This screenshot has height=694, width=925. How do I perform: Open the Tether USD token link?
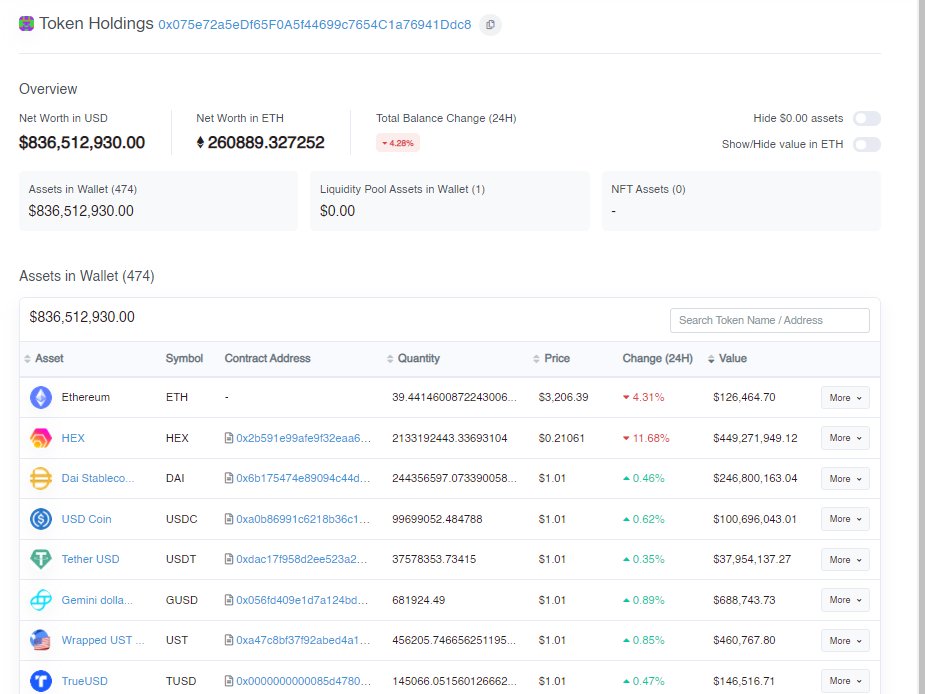[x=90, y=559]
